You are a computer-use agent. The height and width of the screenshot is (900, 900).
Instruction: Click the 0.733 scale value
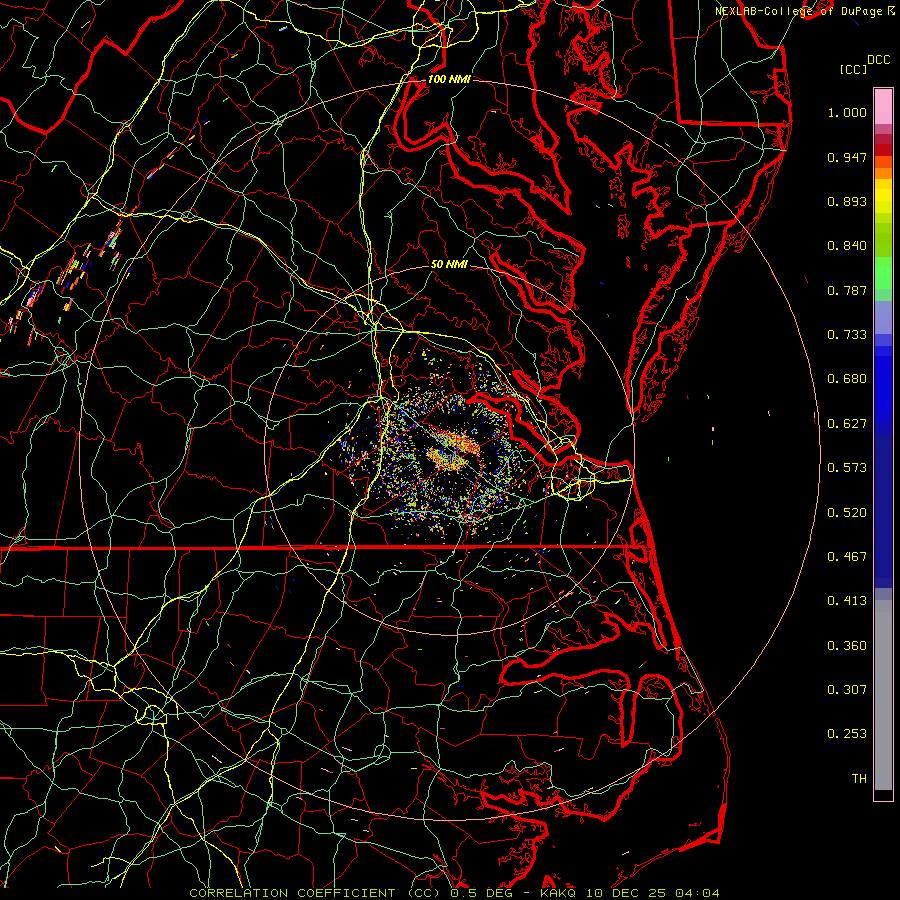tap(847, 335)
